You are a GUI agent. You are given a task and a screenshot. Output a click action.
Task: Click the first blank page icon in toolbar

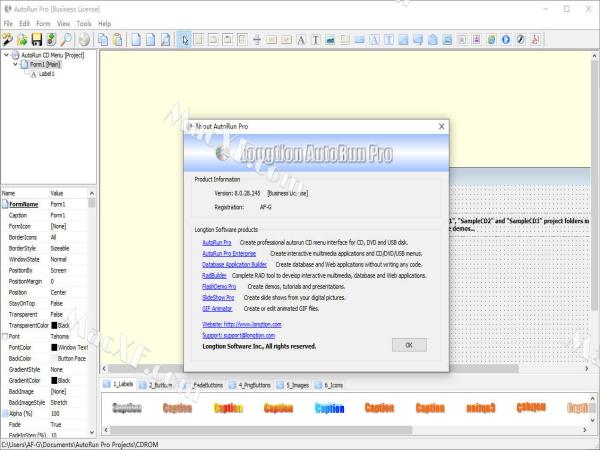[x=136, y=39]
